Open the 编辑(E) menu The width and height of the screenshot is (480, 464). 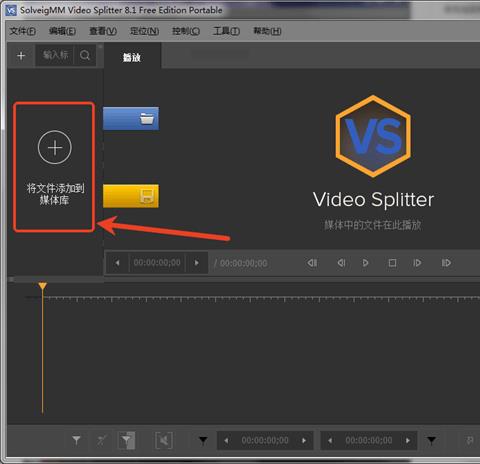click(x=62, y=31)
